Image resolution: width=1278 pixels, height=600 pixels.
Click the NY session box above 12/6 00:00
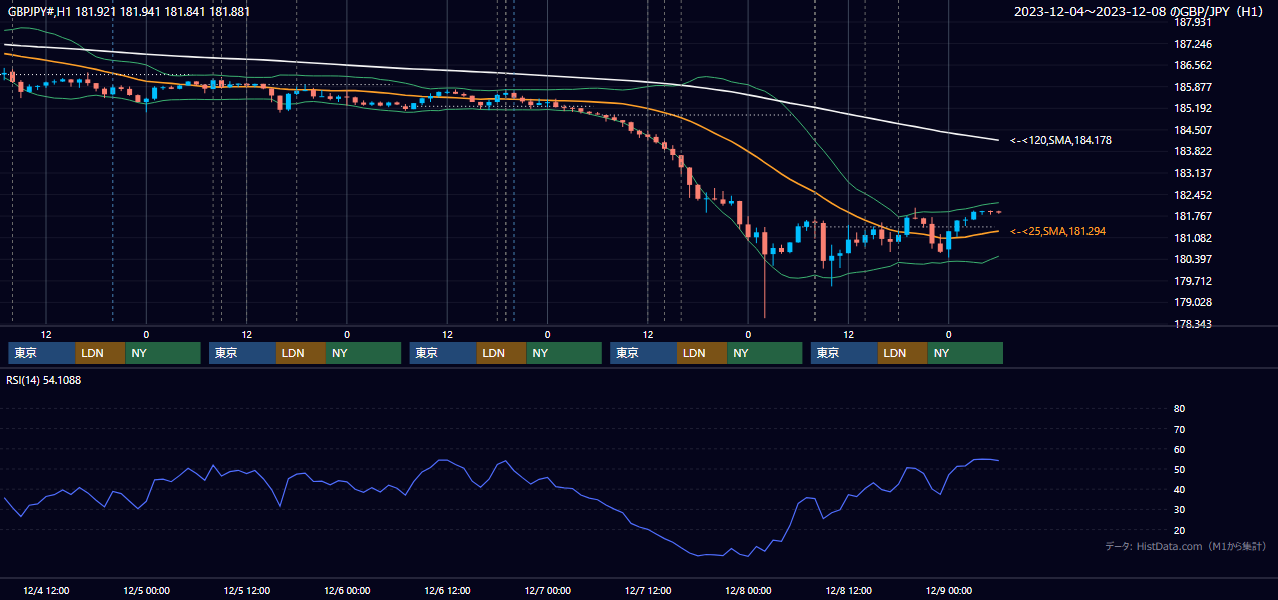pyautogui.click(x=364, y=353)
